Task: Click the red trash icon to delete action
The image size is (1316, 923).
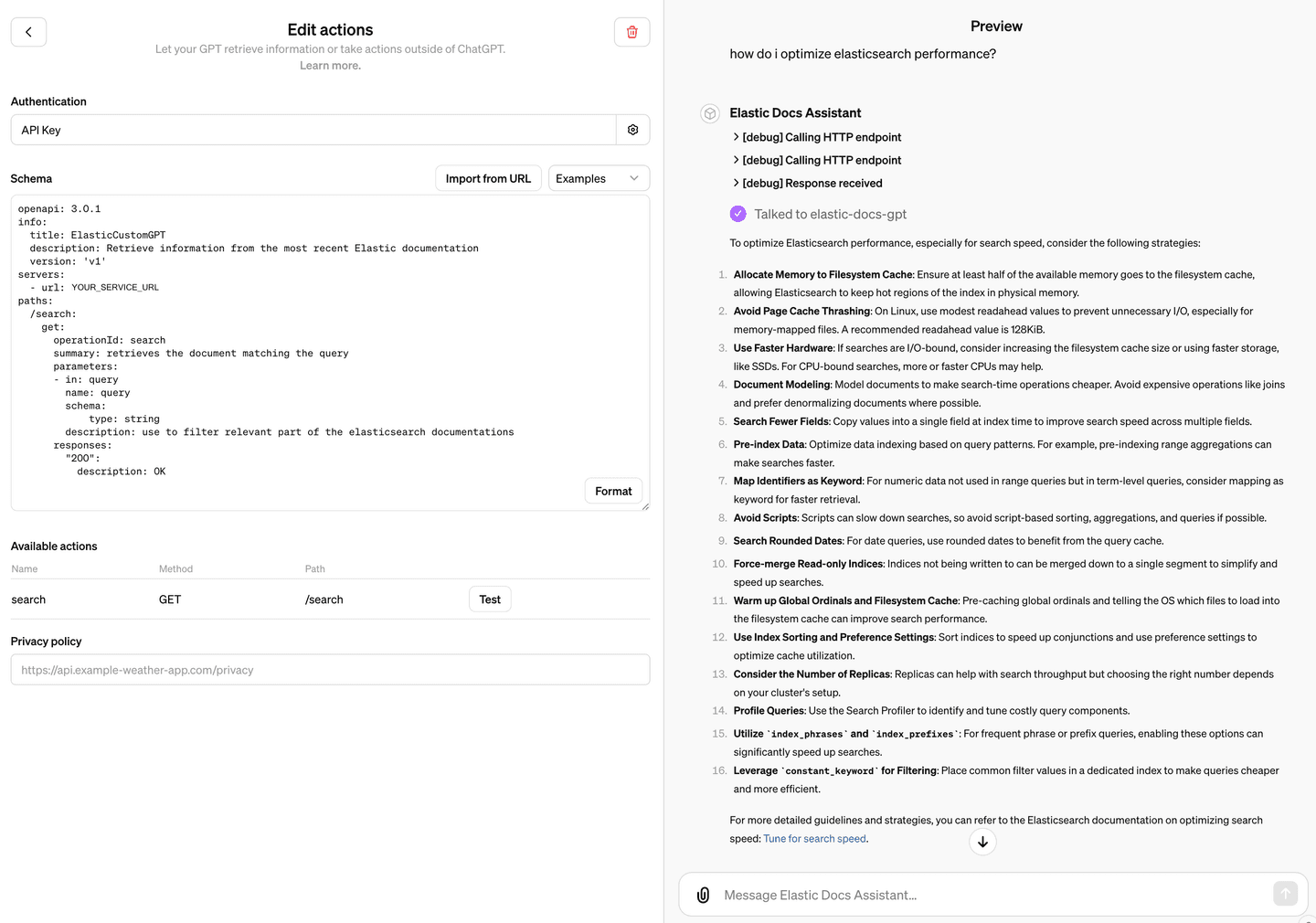Action: tap(631, 31)
